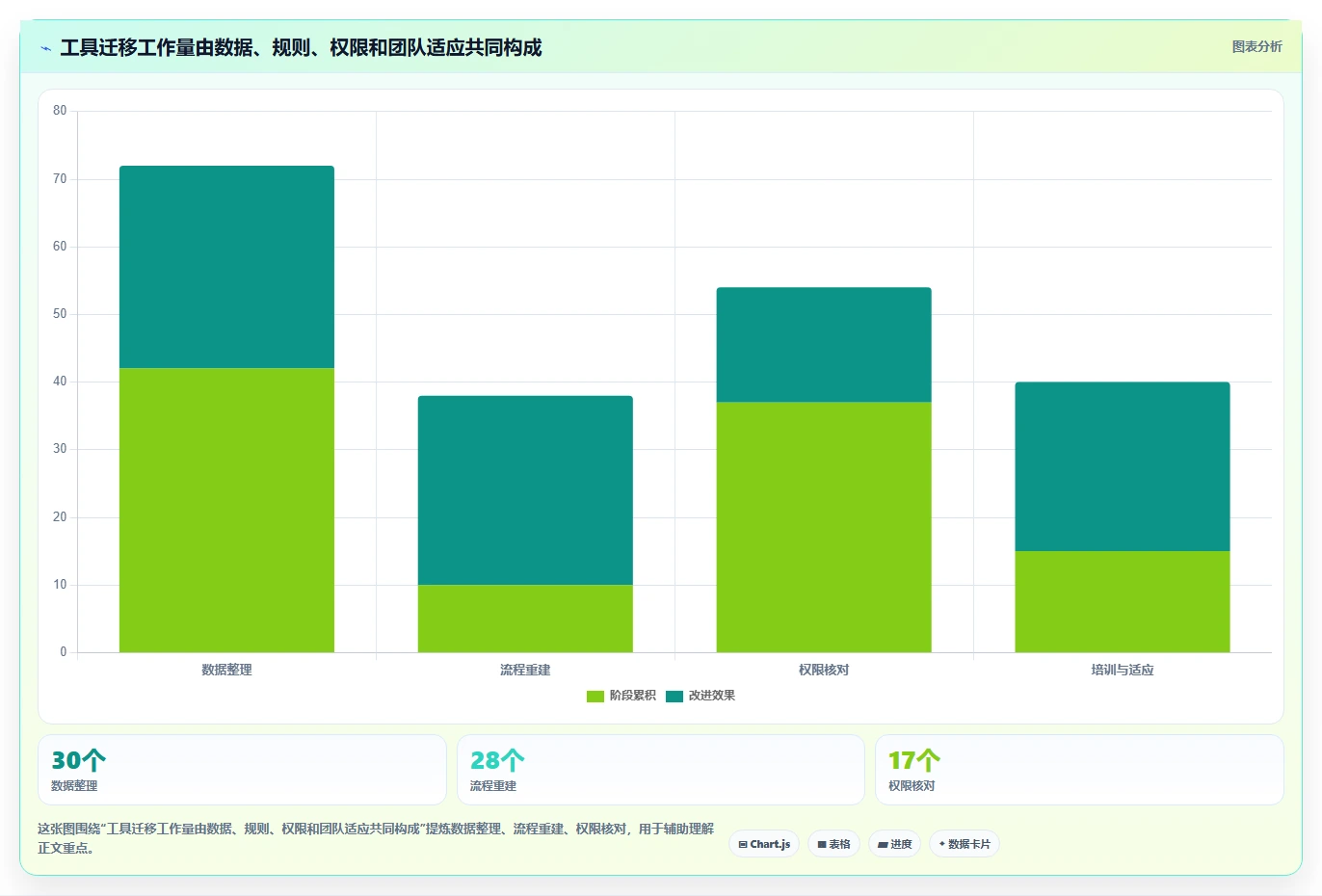The height and width of the screenshot is (896, 1322).
Task: Select the 表格 tag chip
Action: [833, 844]
